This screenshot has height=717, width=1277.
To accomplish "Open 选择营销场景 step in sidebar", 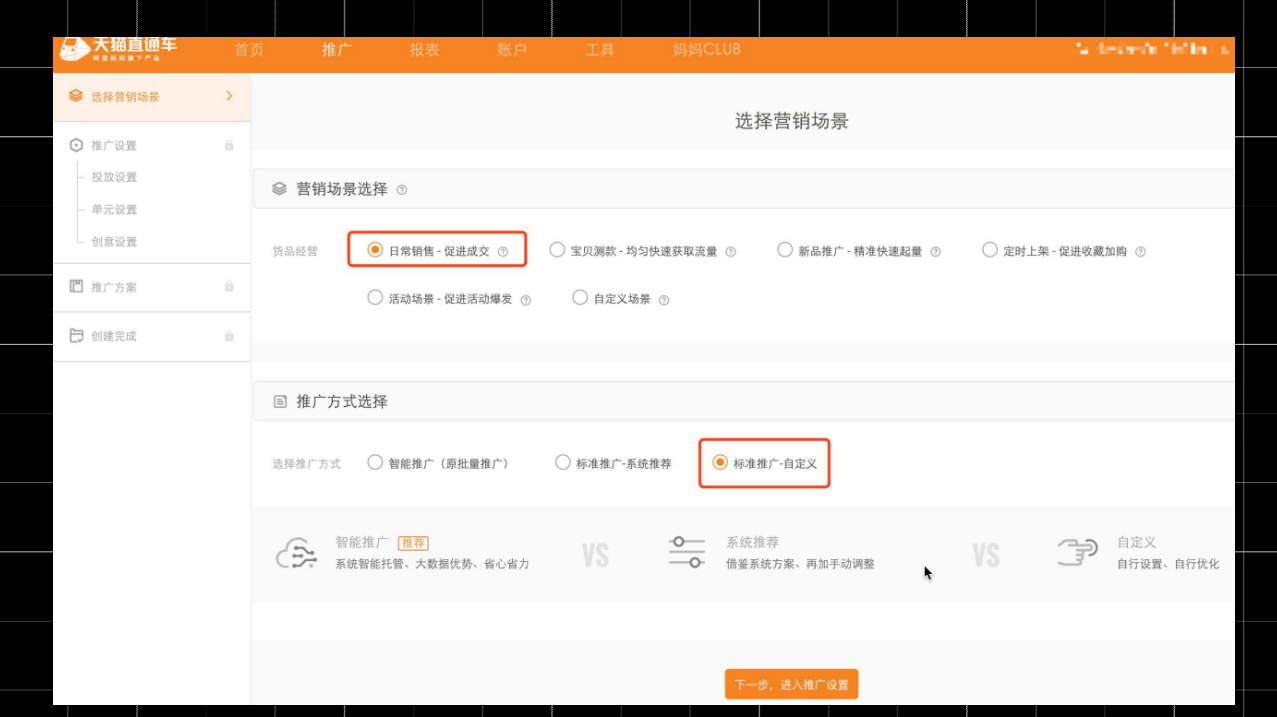I will point(151,97).
